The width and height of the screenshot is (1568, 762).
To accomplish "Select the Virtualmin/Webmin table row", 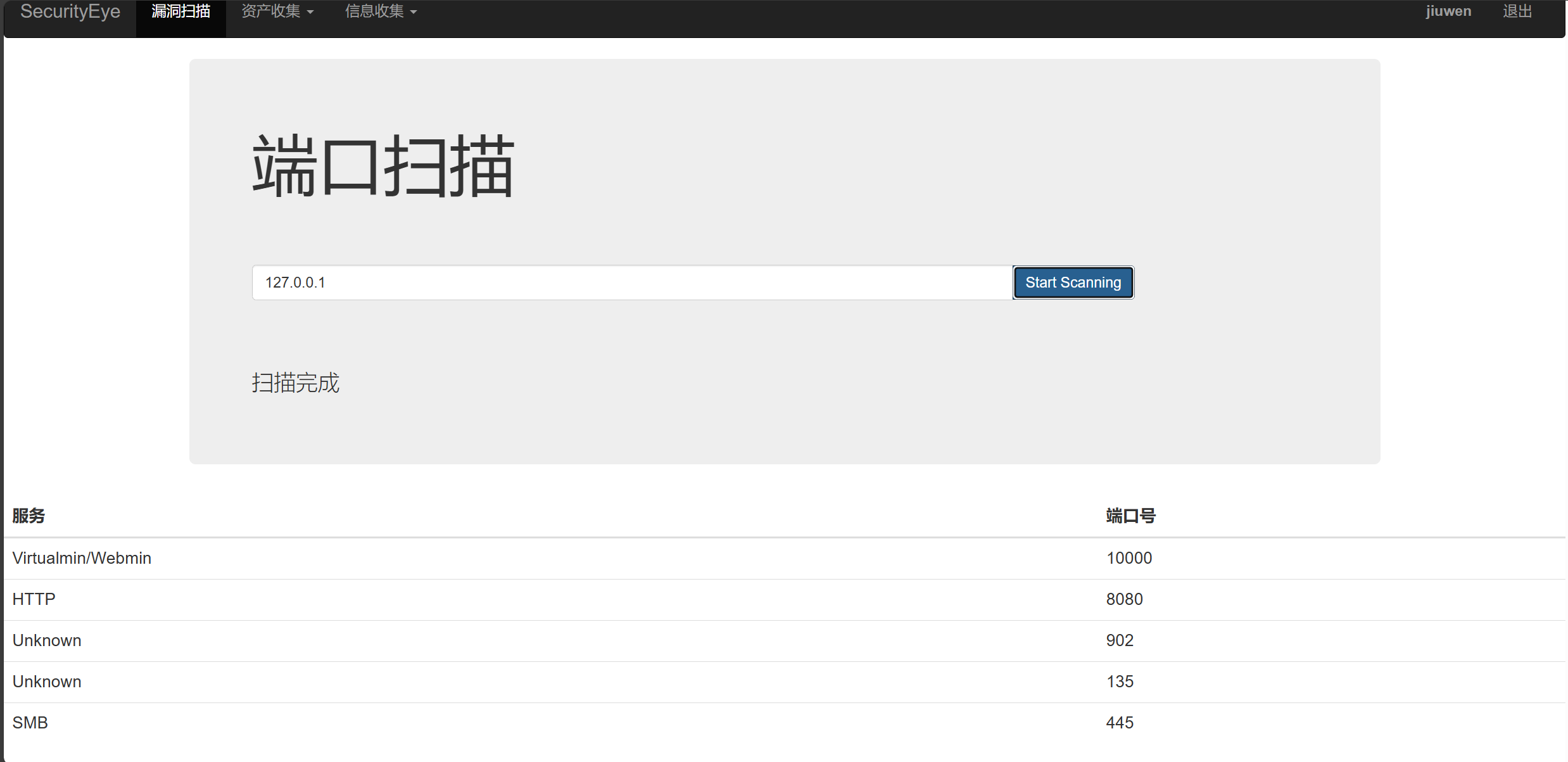I will (82, 558).
